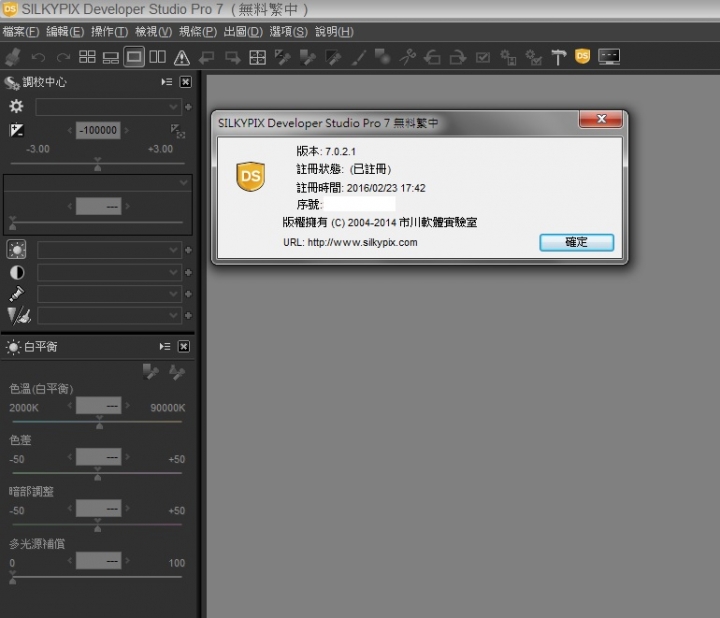The height and width of the screenshot is (618, 720).
Task: Toggle the highlight warning triangle icon
Action: click(x=182, y=57)
